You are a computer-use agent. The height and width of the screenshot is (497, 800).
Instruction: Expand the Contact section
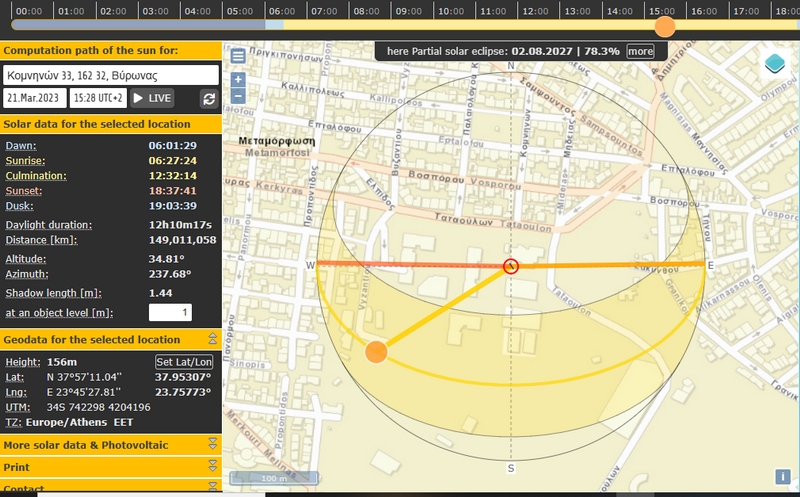(x=212, y=488)
